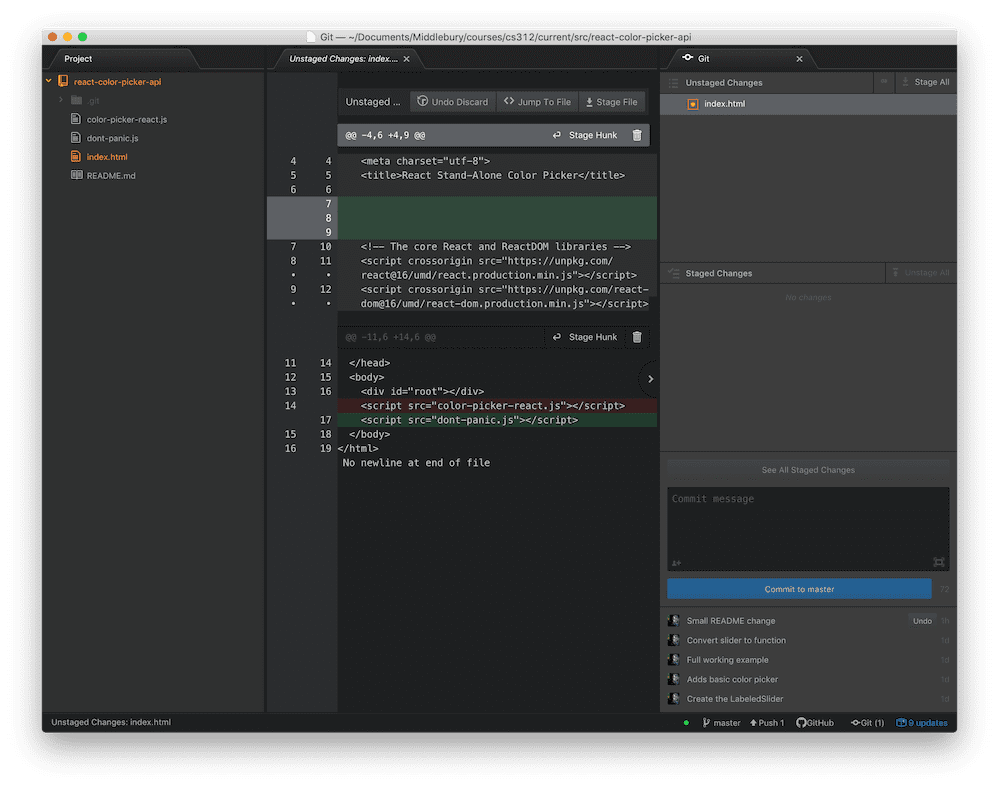Screen dimensions: 999x788
Task: Click the GitHub icon in status bar
Action: click(x=801, y=722)
